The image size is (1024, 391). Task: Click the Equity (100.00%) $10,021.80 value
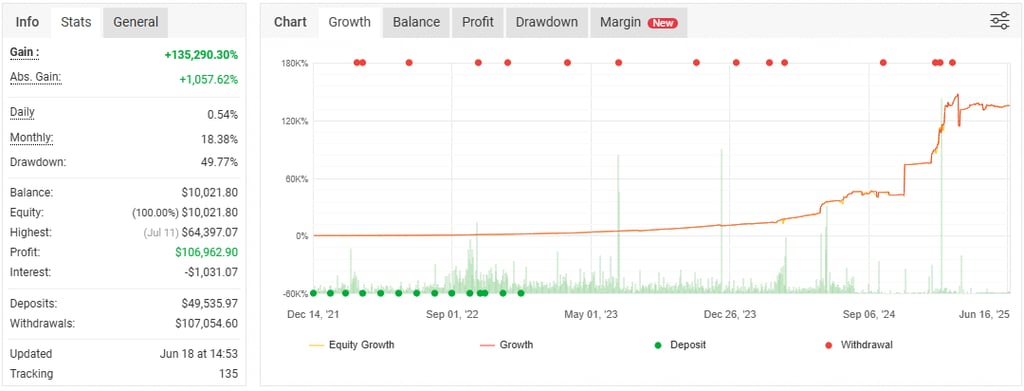[185, 212]
